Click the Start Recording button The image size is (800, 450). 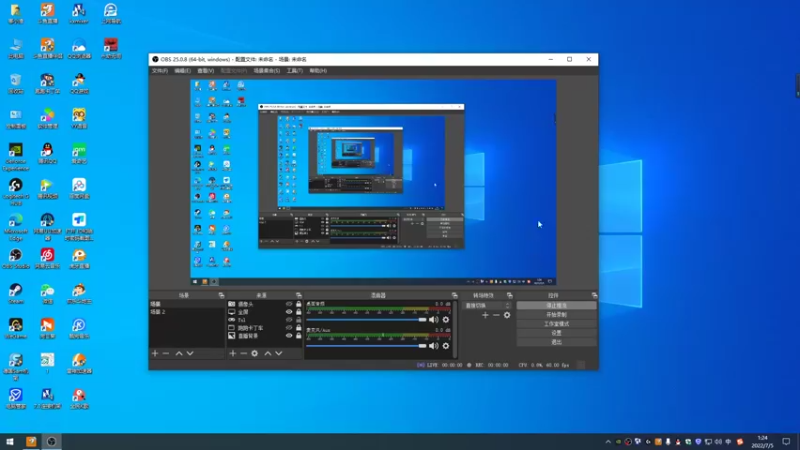pos(556,315)
